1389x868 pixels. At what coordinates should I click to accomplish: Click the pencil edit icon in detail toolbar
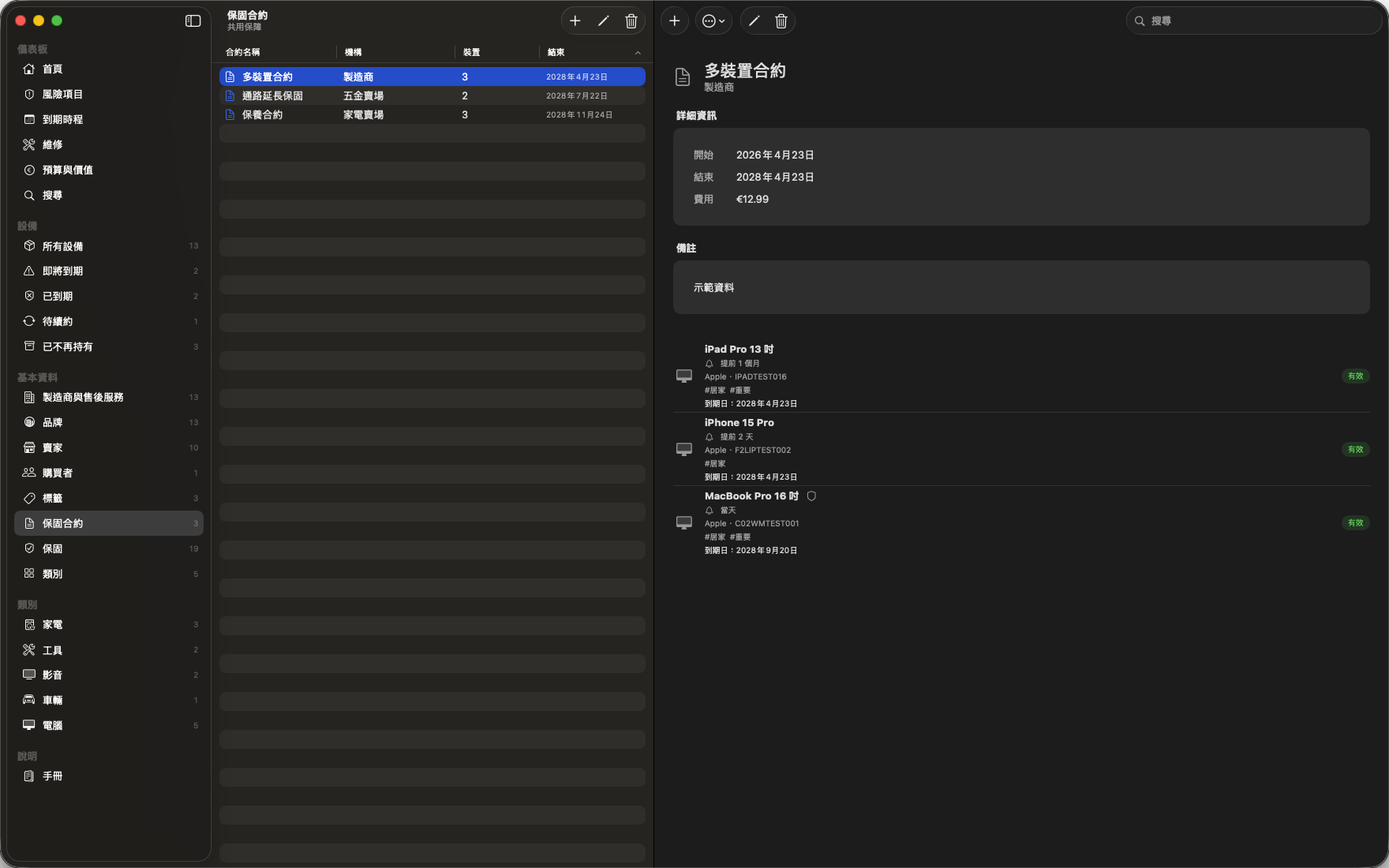point(754,21)
